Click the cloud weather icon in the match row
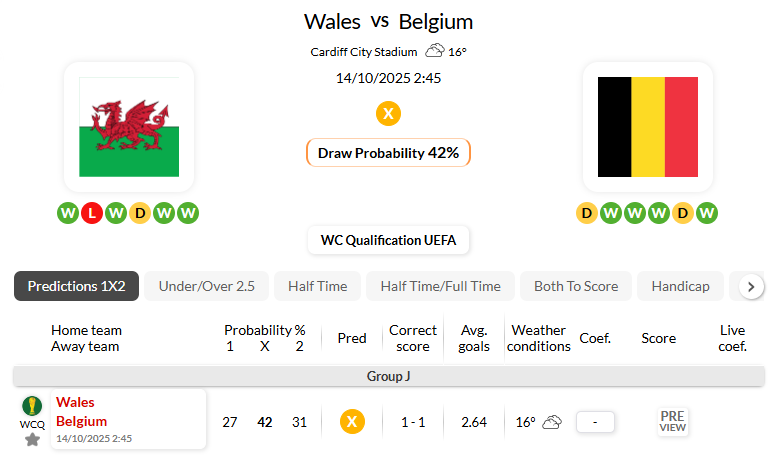 coord(552,422)
